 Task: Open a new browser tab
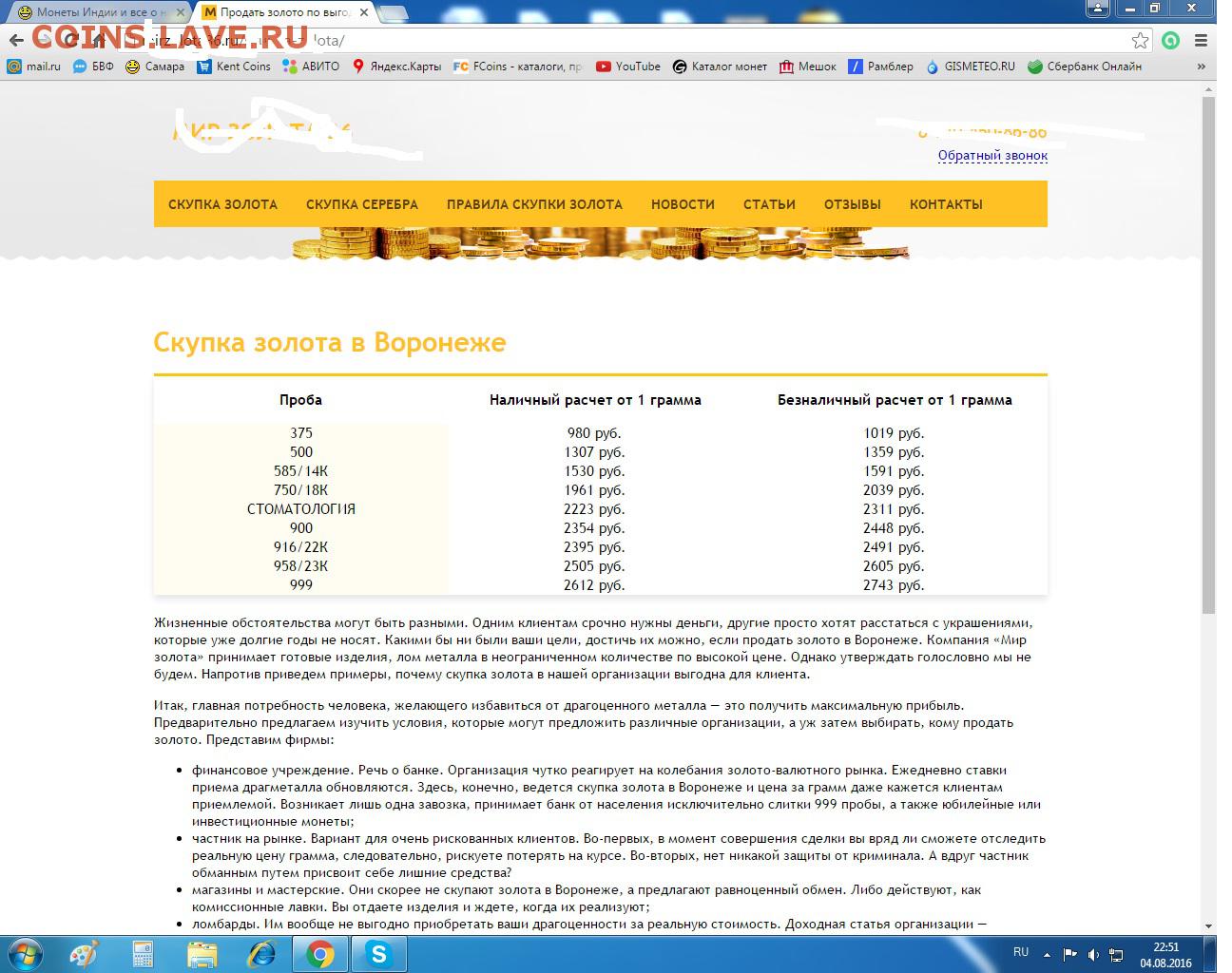[395, 13]
